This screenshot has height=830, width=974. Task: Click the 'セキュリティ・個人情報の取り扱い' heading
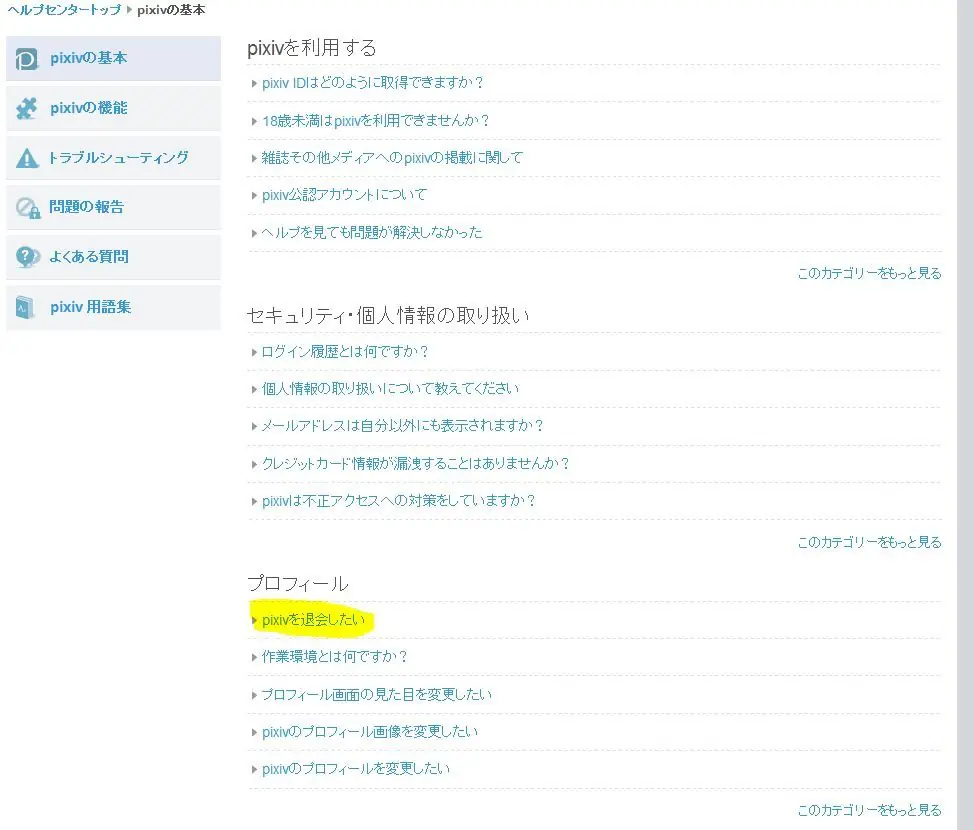click(x=388, y=316)
